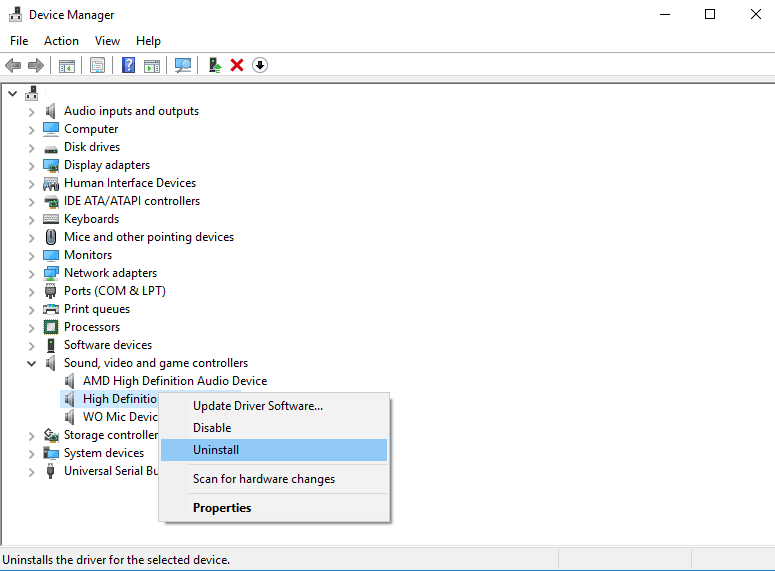Choose Scan for hardware changes menu entry
Image resolution: width=775 pixels, height=571 pixels.
click(x=274, y=479)
